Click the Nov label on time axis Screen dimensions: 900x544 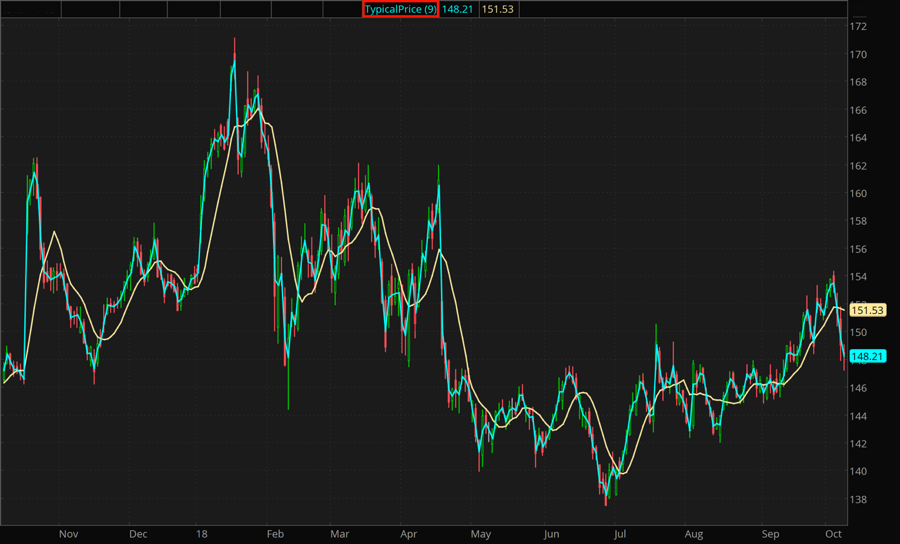click(68, 534)
